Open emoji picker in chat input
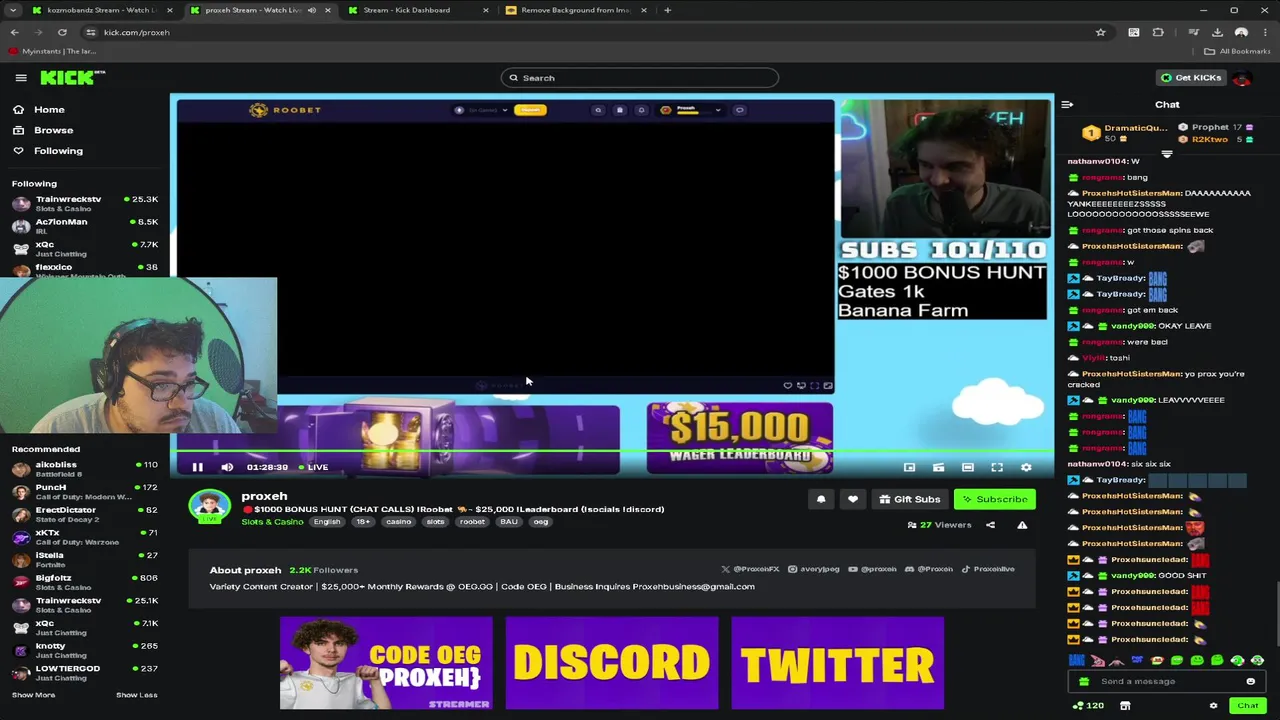1280x720 pixels. point(1250,681)
